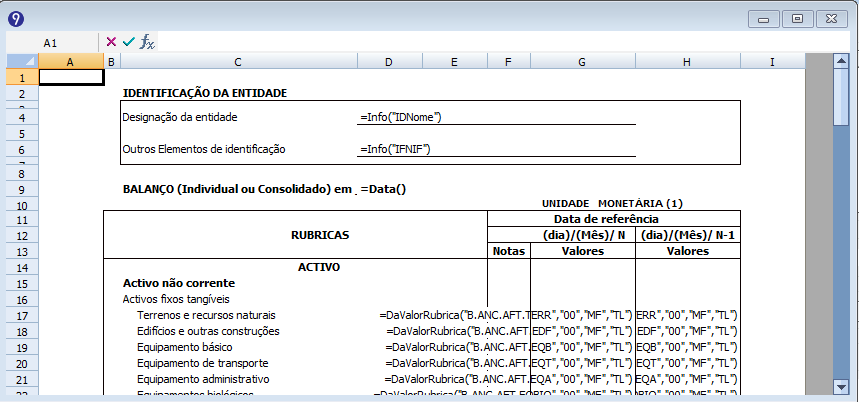Viewport: 859px width, 402px height.
Task: Click the vertical scrollbar thumb
Action: click(x=842, y=92)
